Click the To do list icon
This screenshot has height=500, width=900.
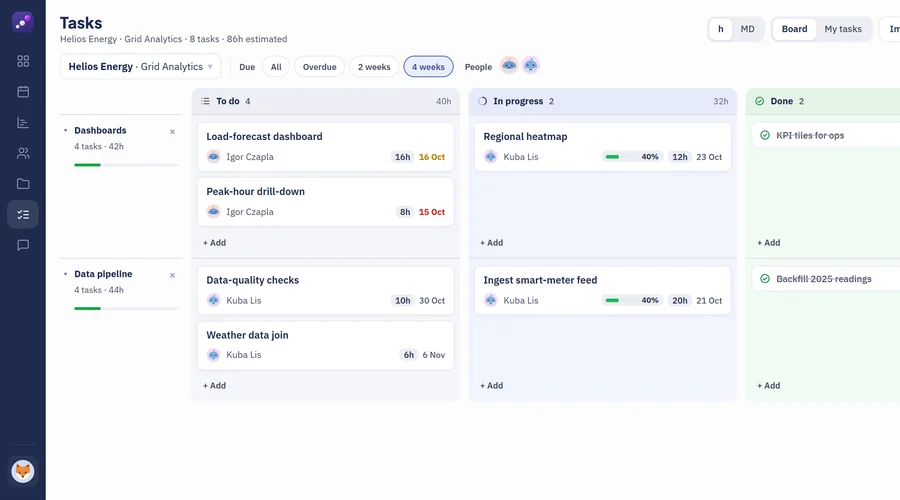tap(205, 101)
